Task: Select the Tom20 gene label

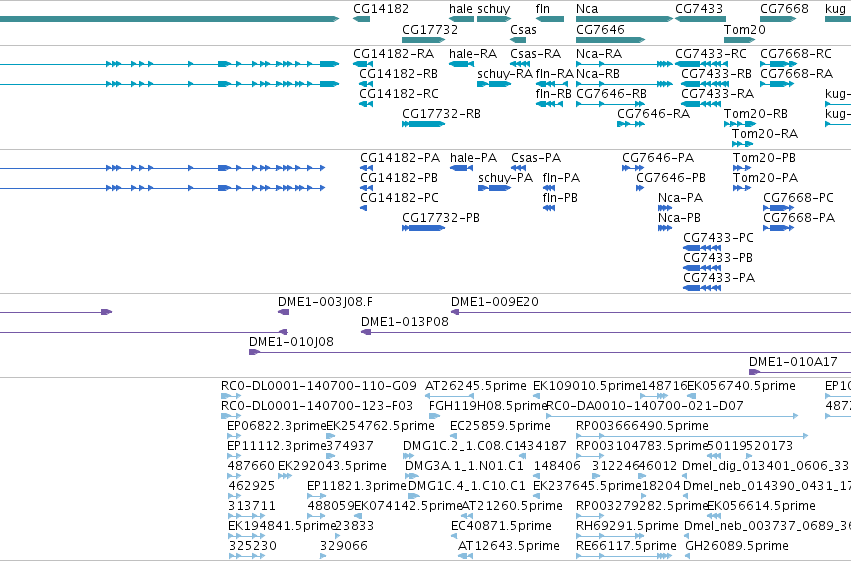Action: click(745, 29)
